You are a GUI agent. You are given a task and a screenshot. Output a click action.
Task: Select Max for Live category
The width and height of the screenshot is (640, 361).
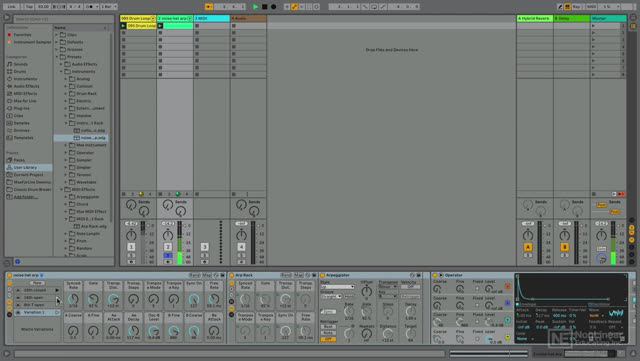tap(25, 101)
